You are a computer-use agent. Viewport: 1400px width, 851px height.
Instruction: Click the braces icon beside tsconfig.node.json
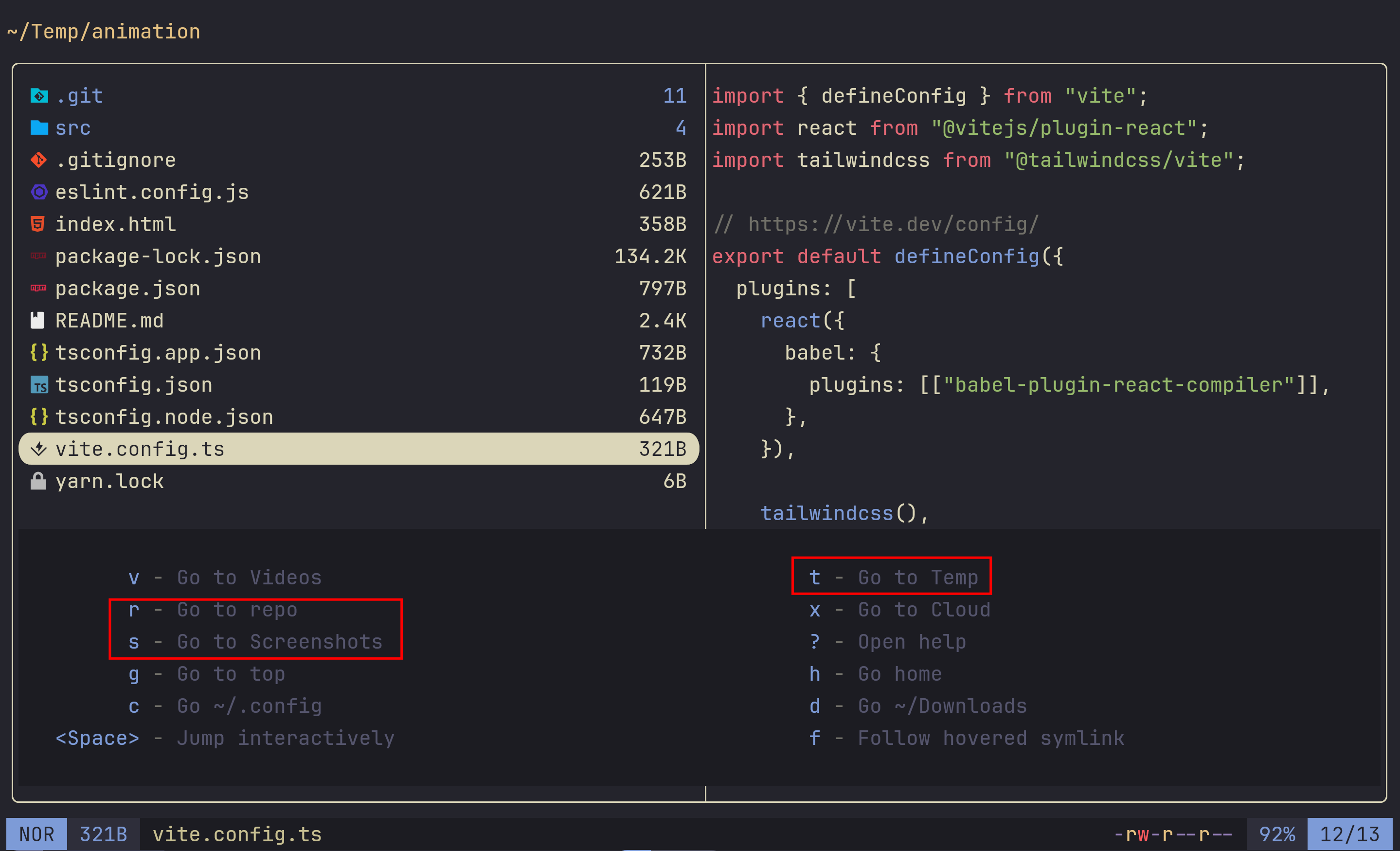point(38,416)
